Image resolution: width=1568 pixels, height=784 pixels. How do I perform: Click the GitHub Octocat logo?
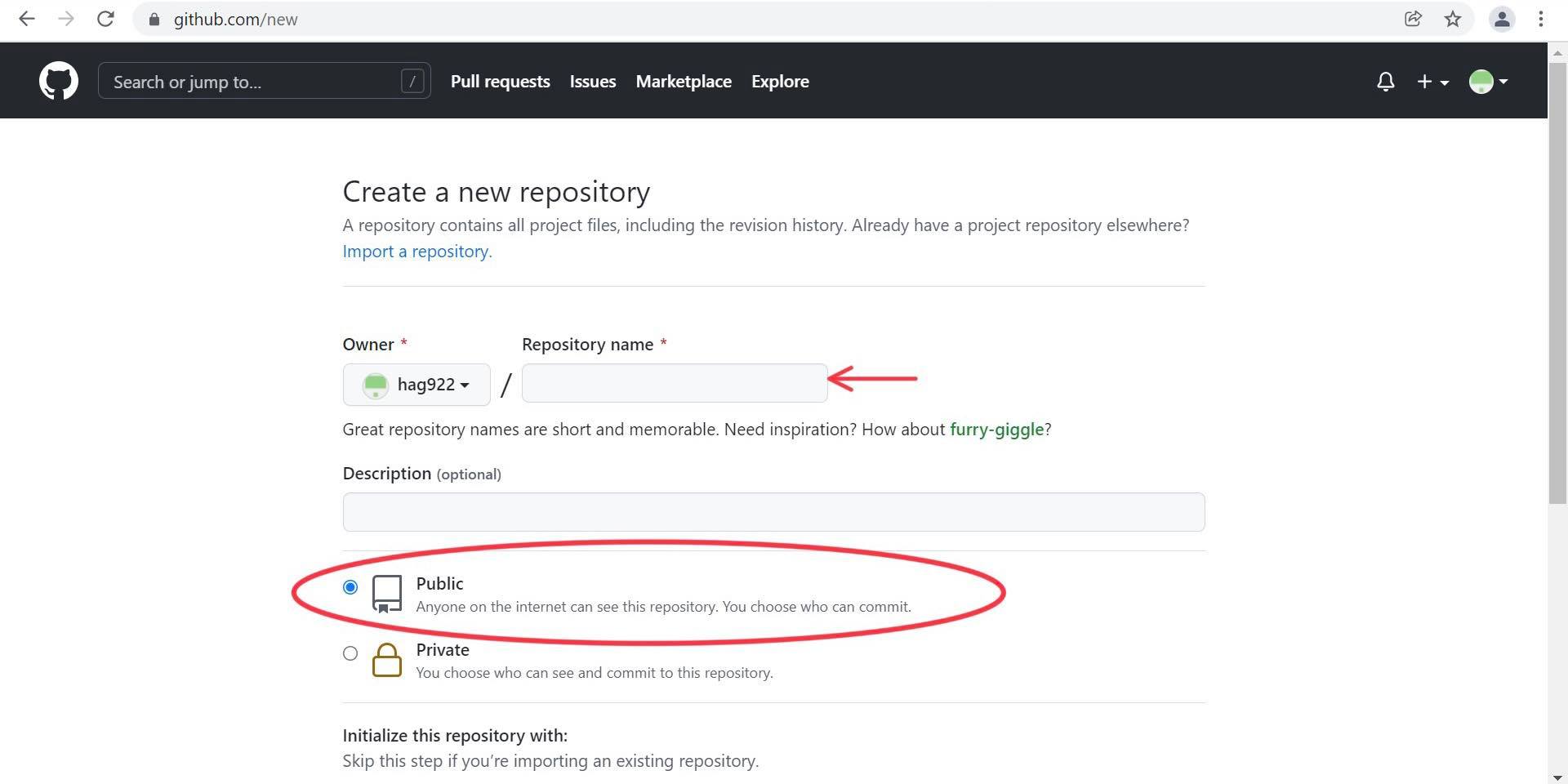59,81
